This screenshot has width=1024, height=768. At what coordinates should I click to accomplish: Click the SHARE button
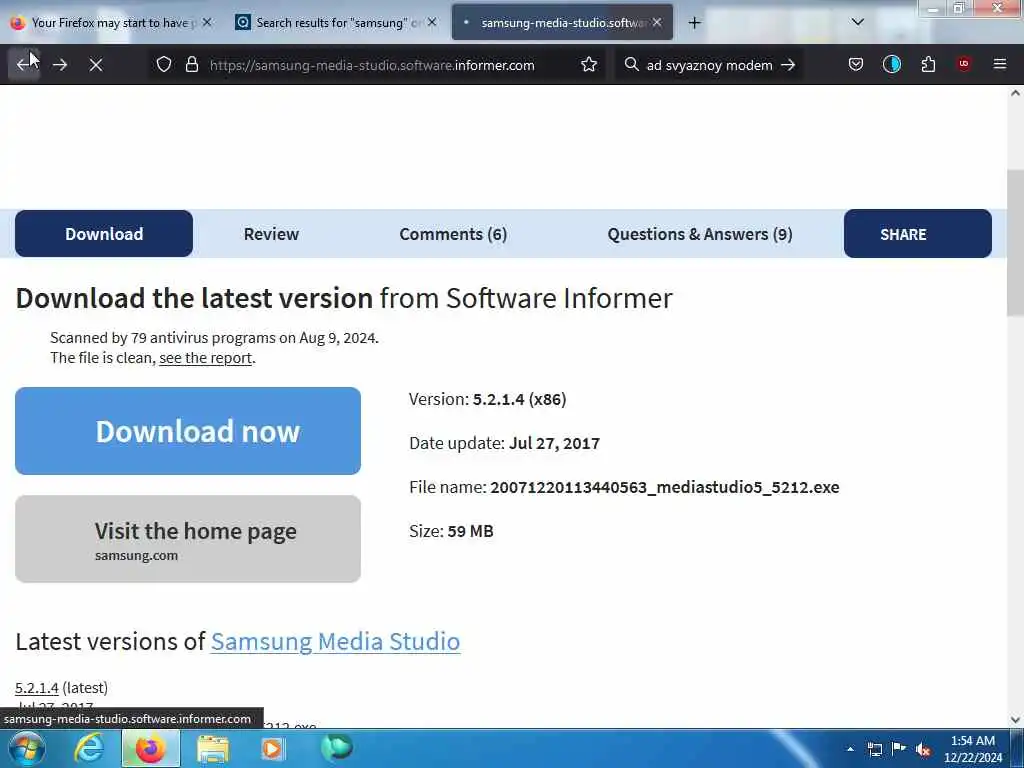click(x=918, y=234)
